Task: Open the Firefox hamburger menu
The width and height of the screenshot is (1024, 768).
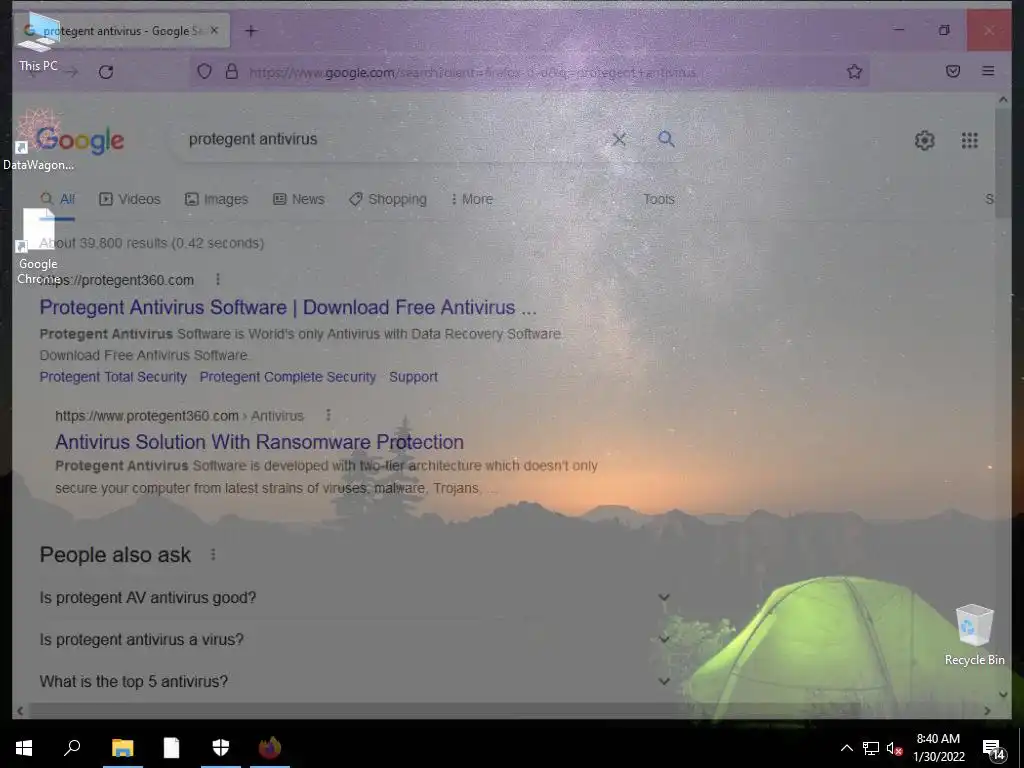Action: pyautogui.click(x=988, y=71)
